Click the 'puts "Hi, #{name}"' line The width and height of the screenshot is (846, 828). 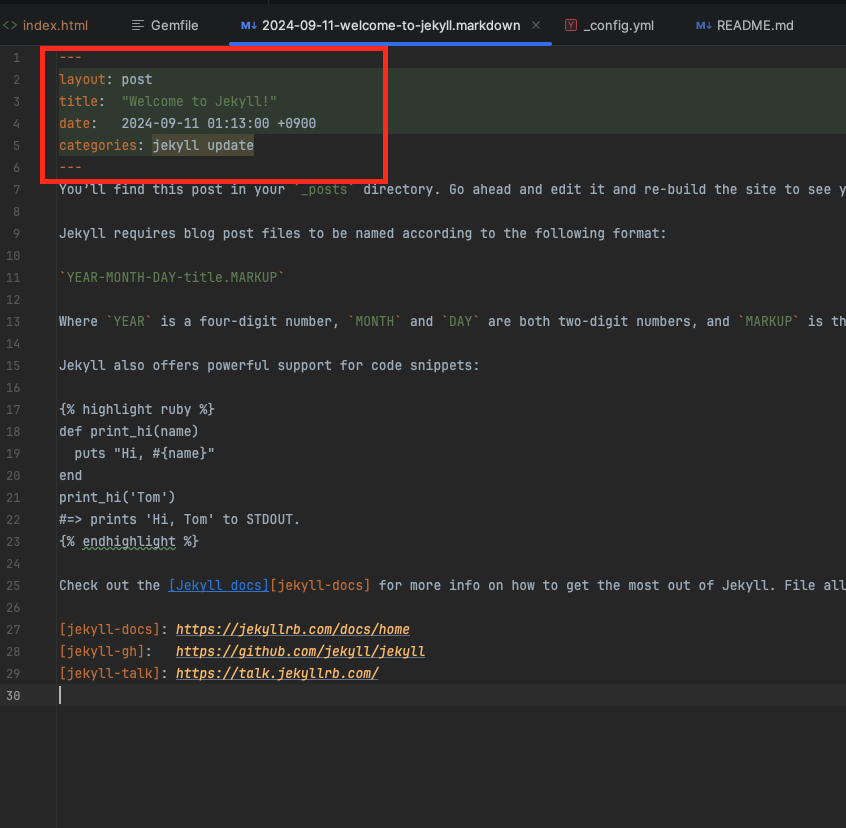coord(144,453)
